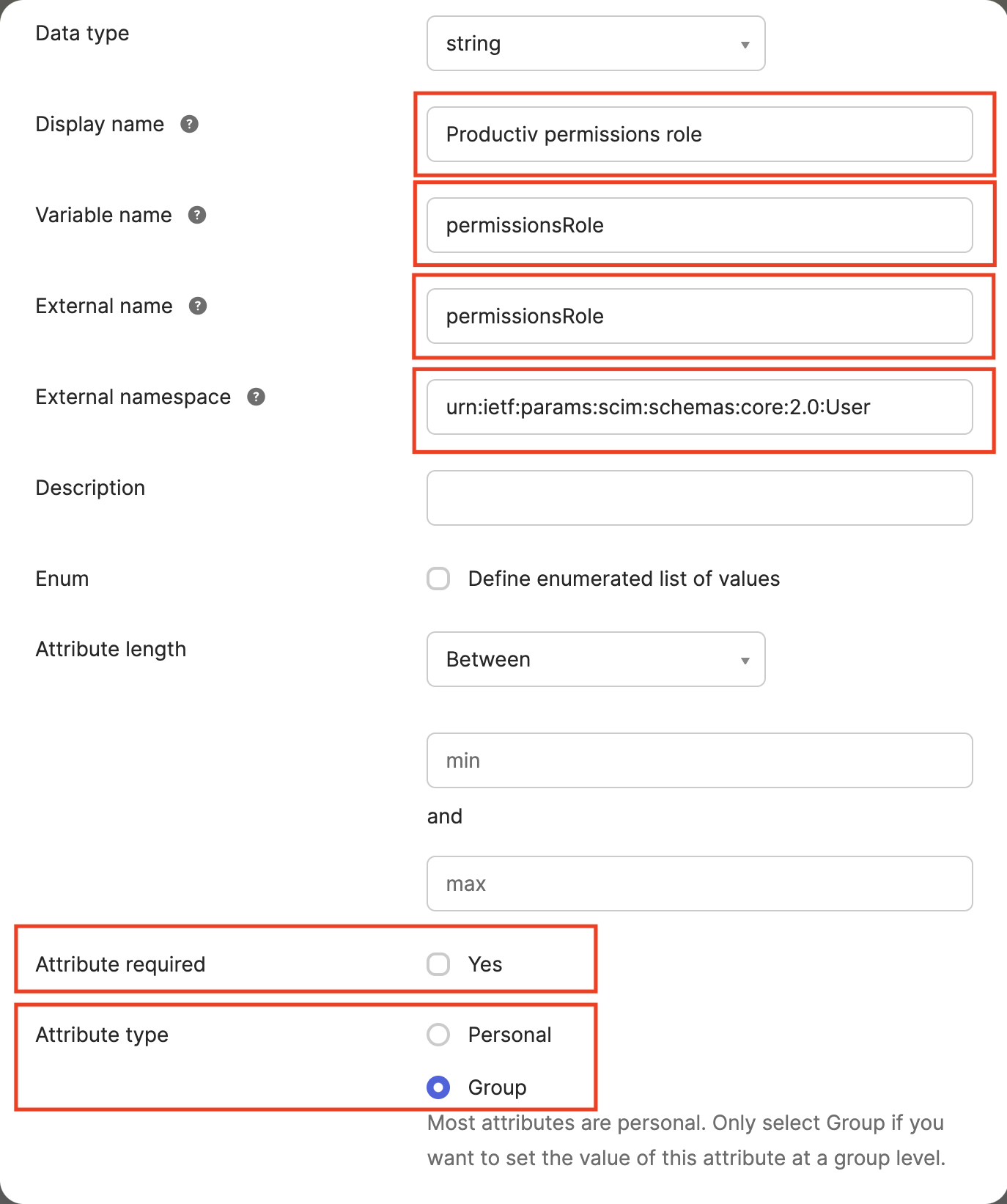Click the question mark next to External name

point(198,306)
